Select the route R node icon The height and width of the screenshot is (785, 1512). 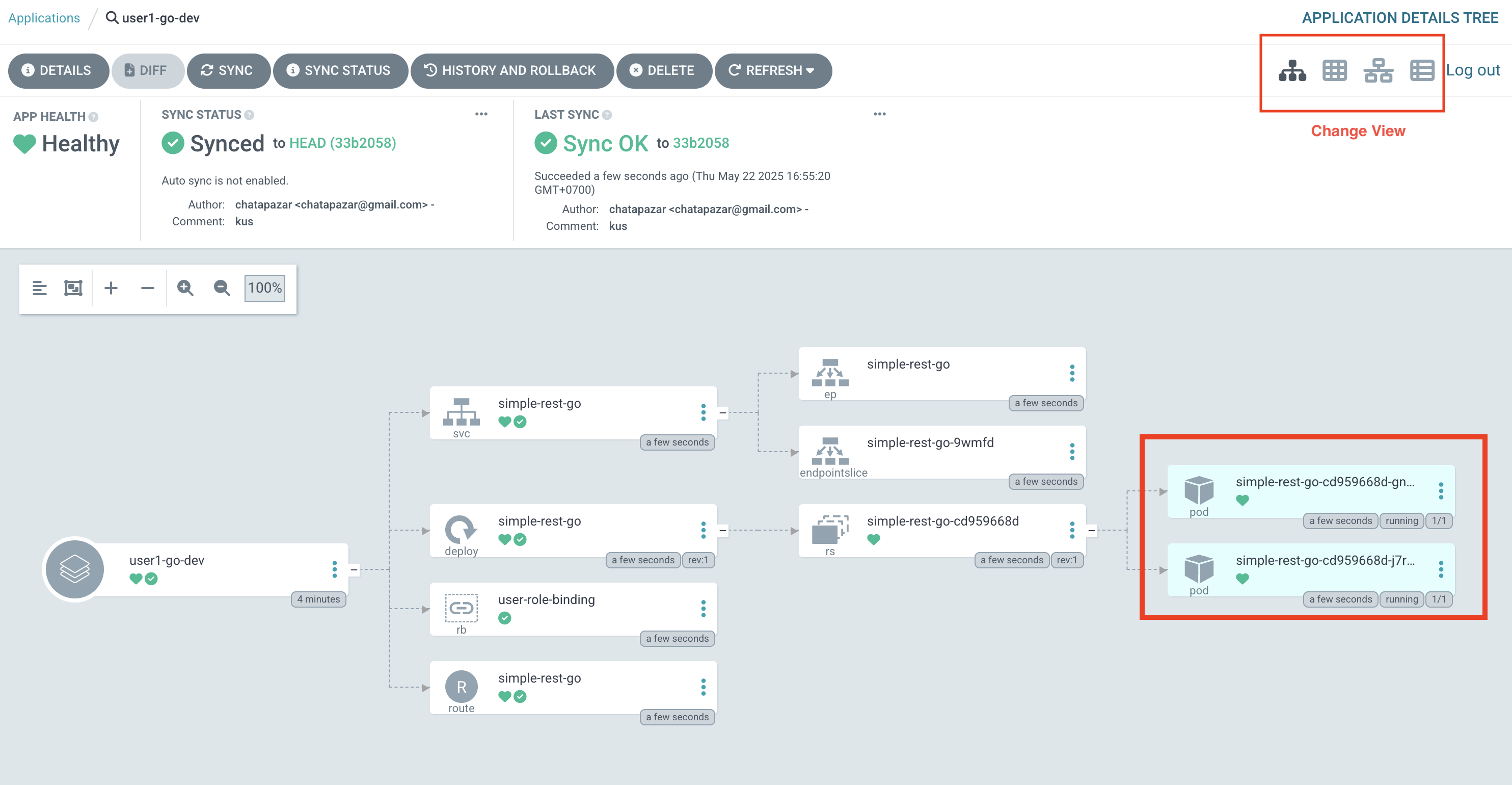462,686
